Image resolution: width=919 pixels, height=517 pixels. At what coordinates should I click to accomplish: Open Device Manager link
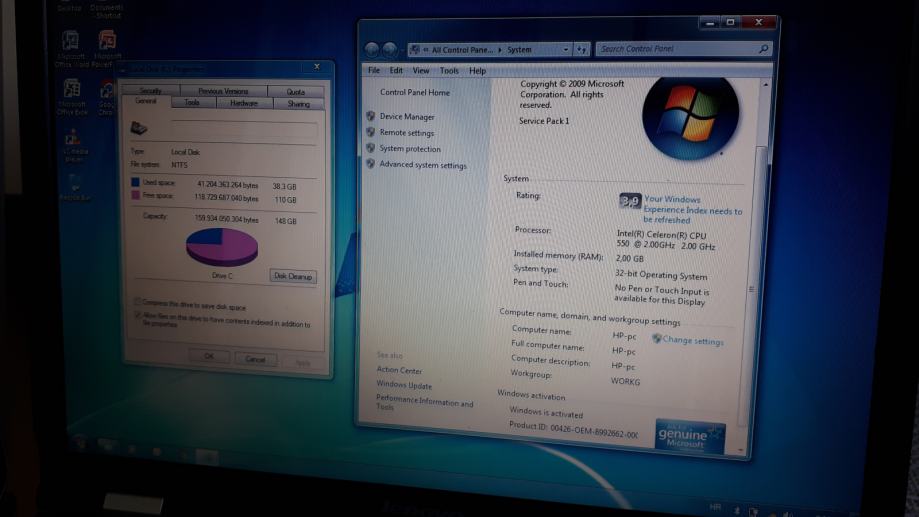pos(407,117)
